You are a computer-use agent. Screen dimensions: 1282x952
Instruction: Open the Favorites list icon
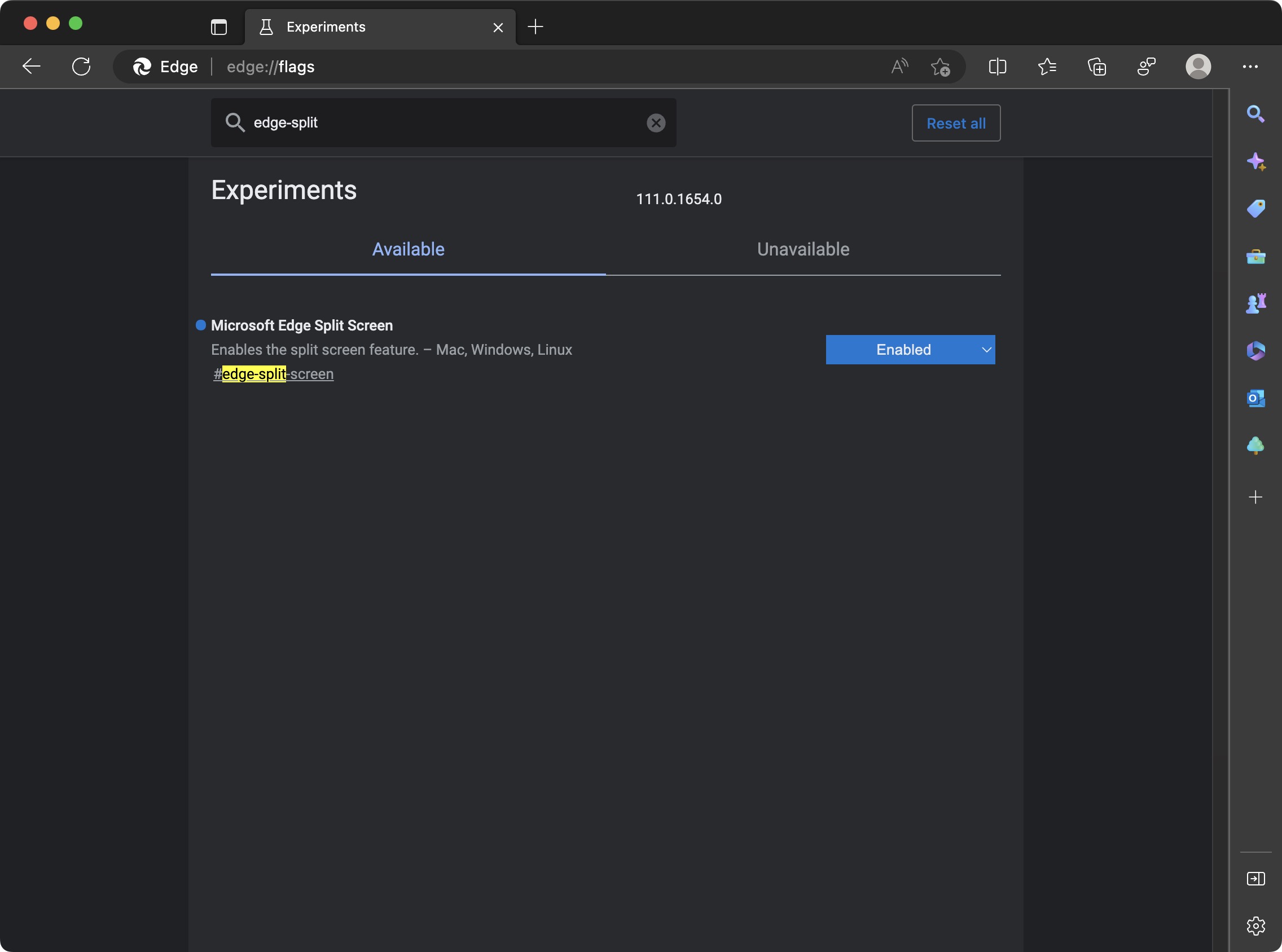tap(1047, 67)
